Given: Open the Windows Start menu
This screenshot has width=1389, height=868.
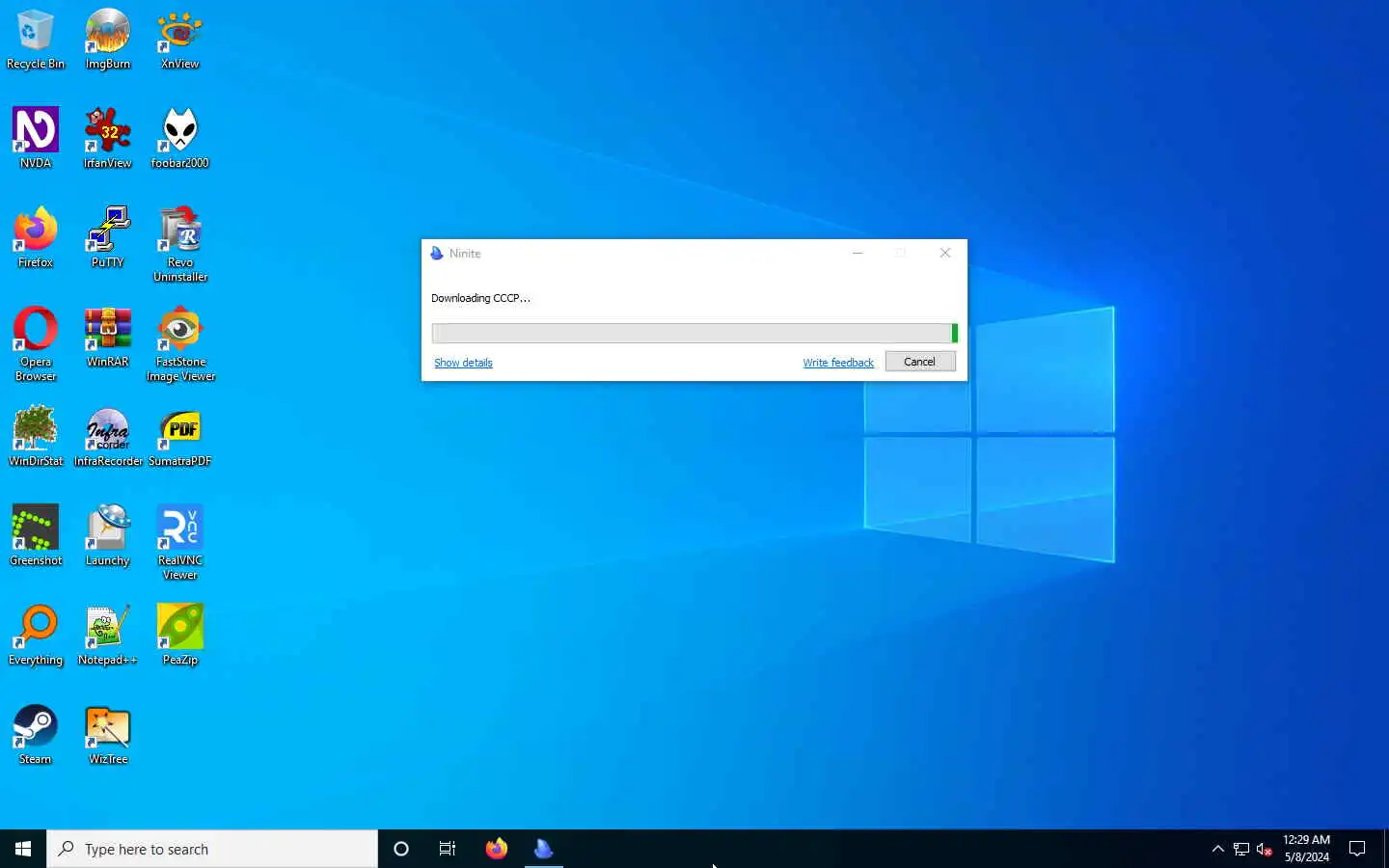Looking at the screenshot, I should [x=23, y=849].
